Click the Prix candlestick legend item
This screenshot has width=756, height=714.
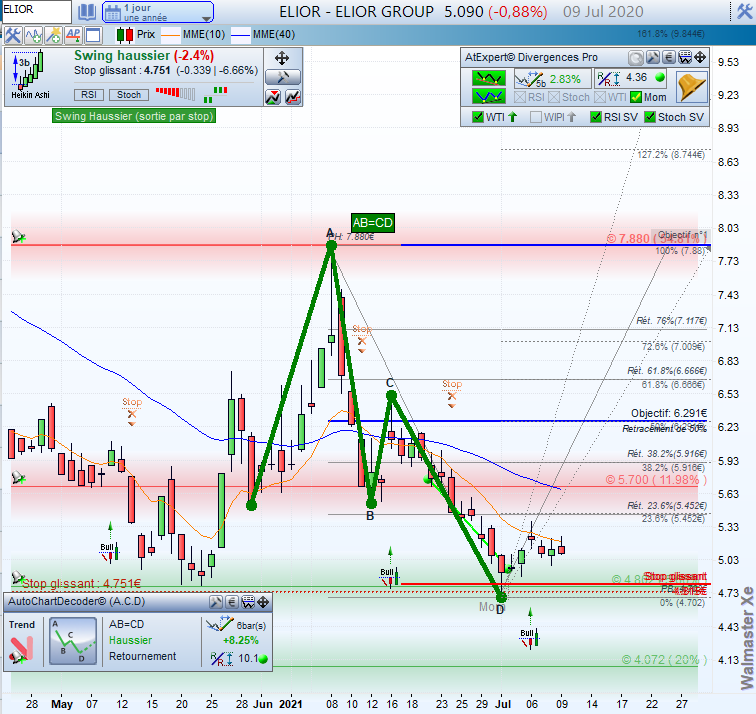click(135, 35)
